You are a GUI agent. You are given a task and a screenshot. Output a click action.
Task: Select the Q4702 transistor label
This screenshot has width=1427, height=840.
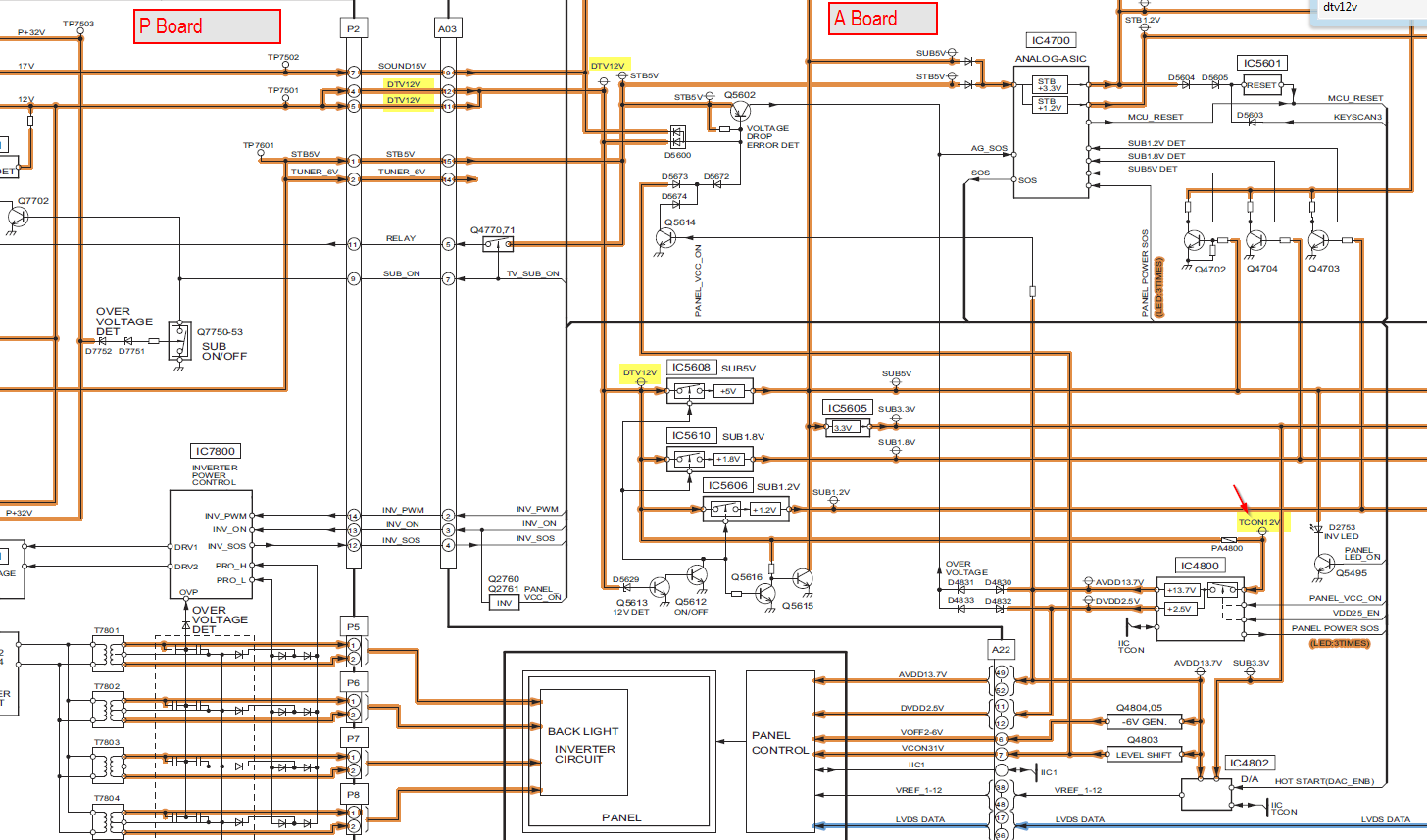(1210, 270)
